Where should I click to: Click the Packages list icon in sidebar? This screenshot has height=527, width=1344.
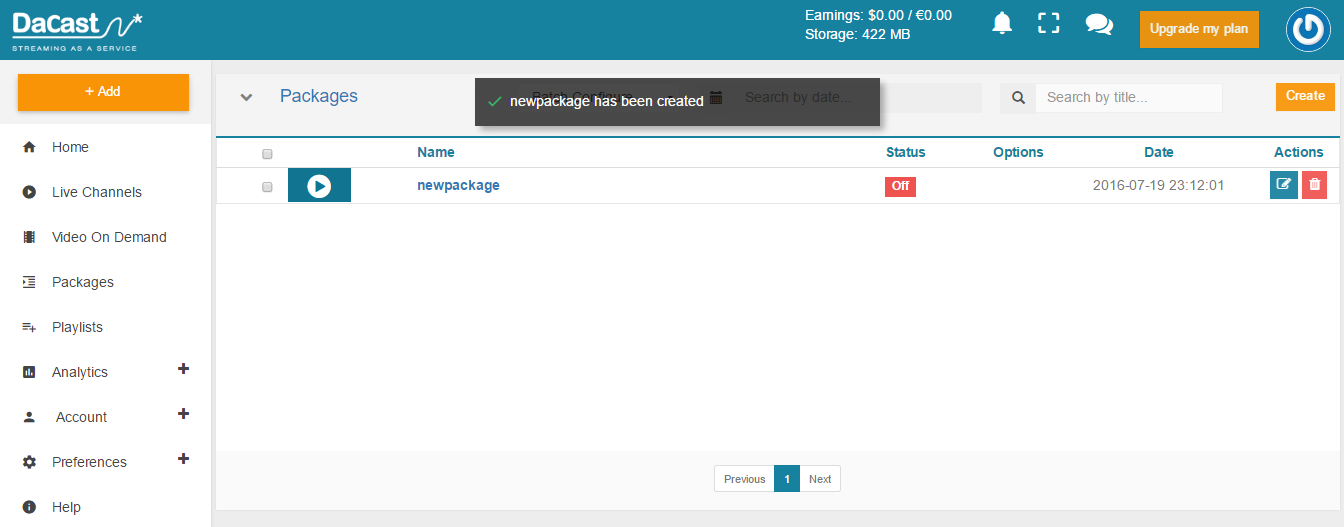pyautogui.click(x=29, y=282)
